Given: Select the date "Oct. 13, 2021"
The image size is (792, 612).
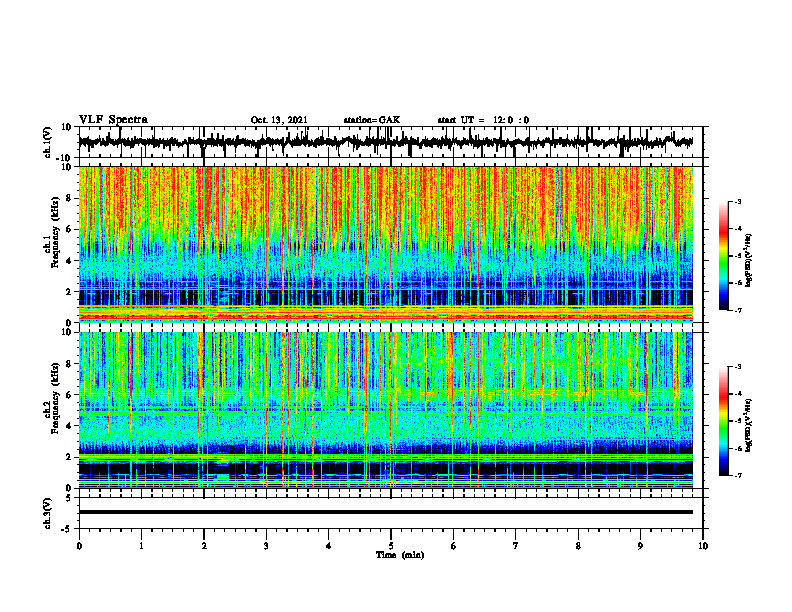Looking at the screenshot, I should (x=279, y=120).
